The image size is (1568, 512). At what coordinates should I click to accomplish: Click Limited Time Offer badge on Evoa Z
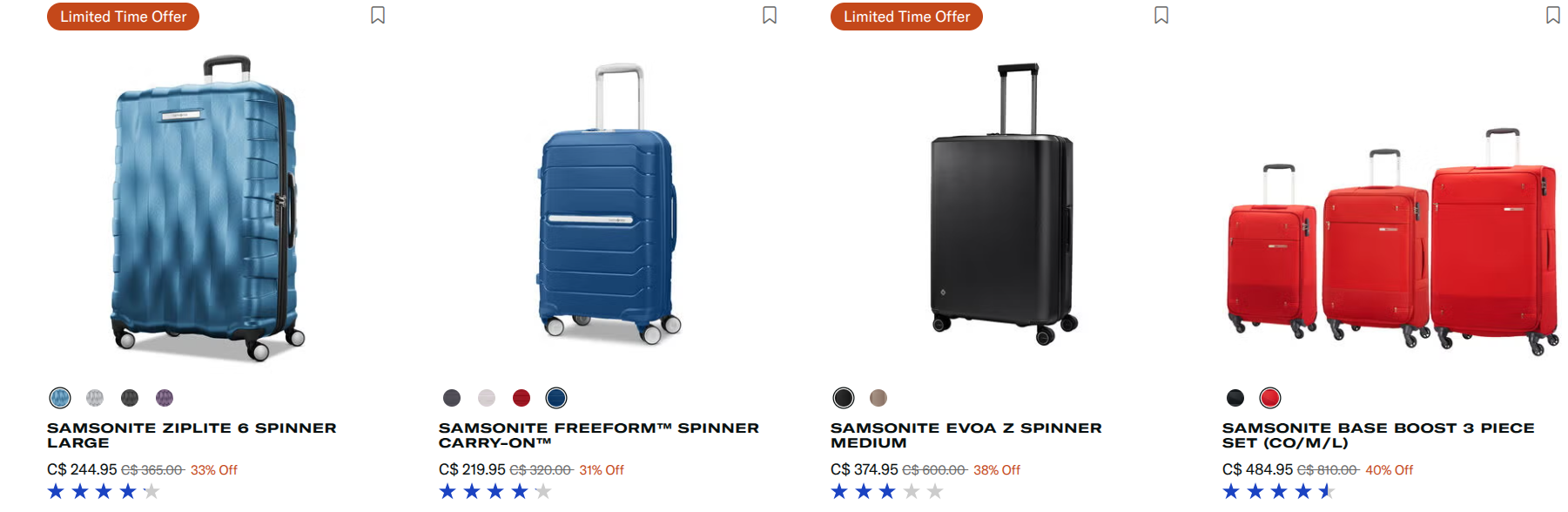tap(906, 17)
